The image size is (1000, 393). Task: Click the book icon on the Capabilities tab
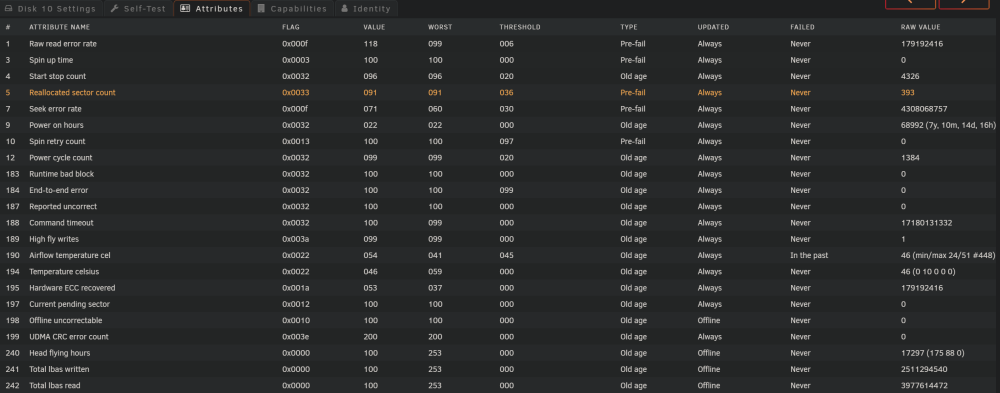[261, 9]
